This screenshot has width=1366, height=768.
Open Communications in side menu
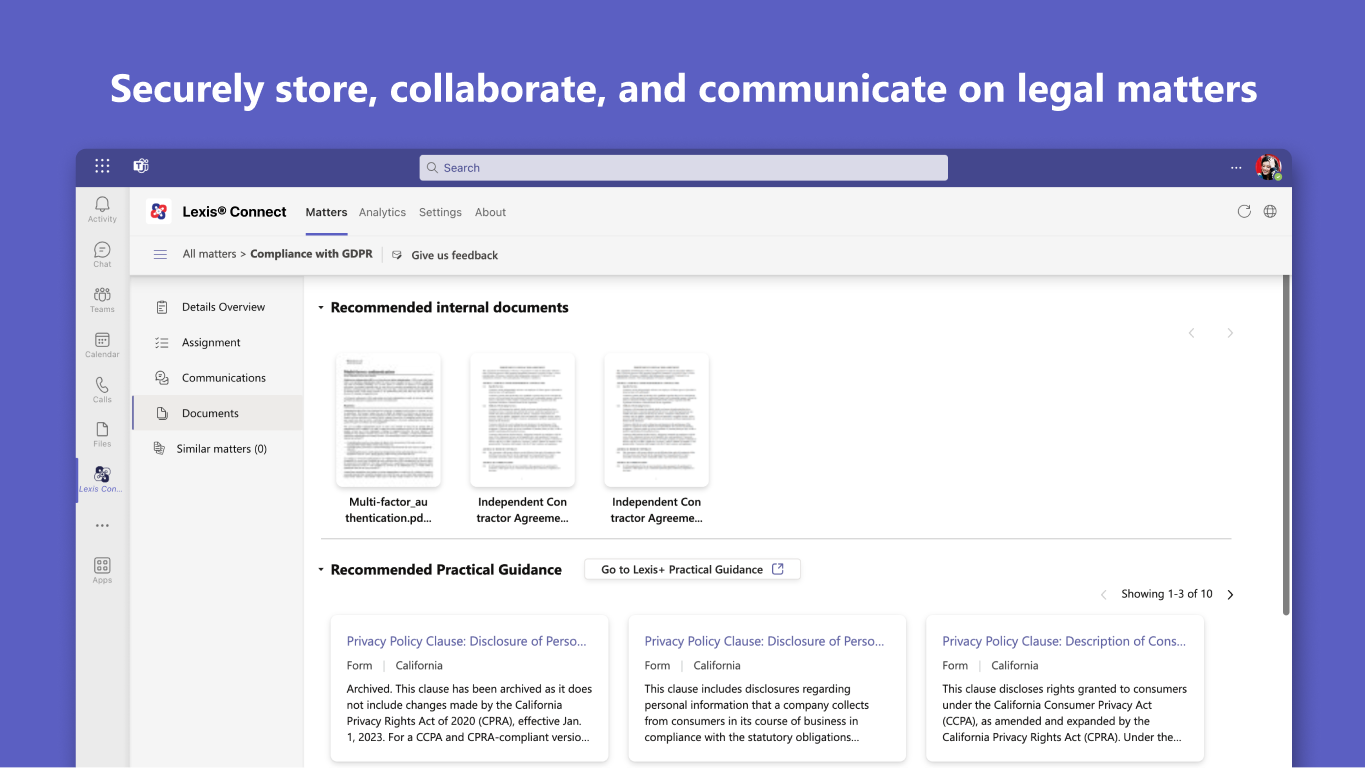pyautogui.click(x=217, y=378)
